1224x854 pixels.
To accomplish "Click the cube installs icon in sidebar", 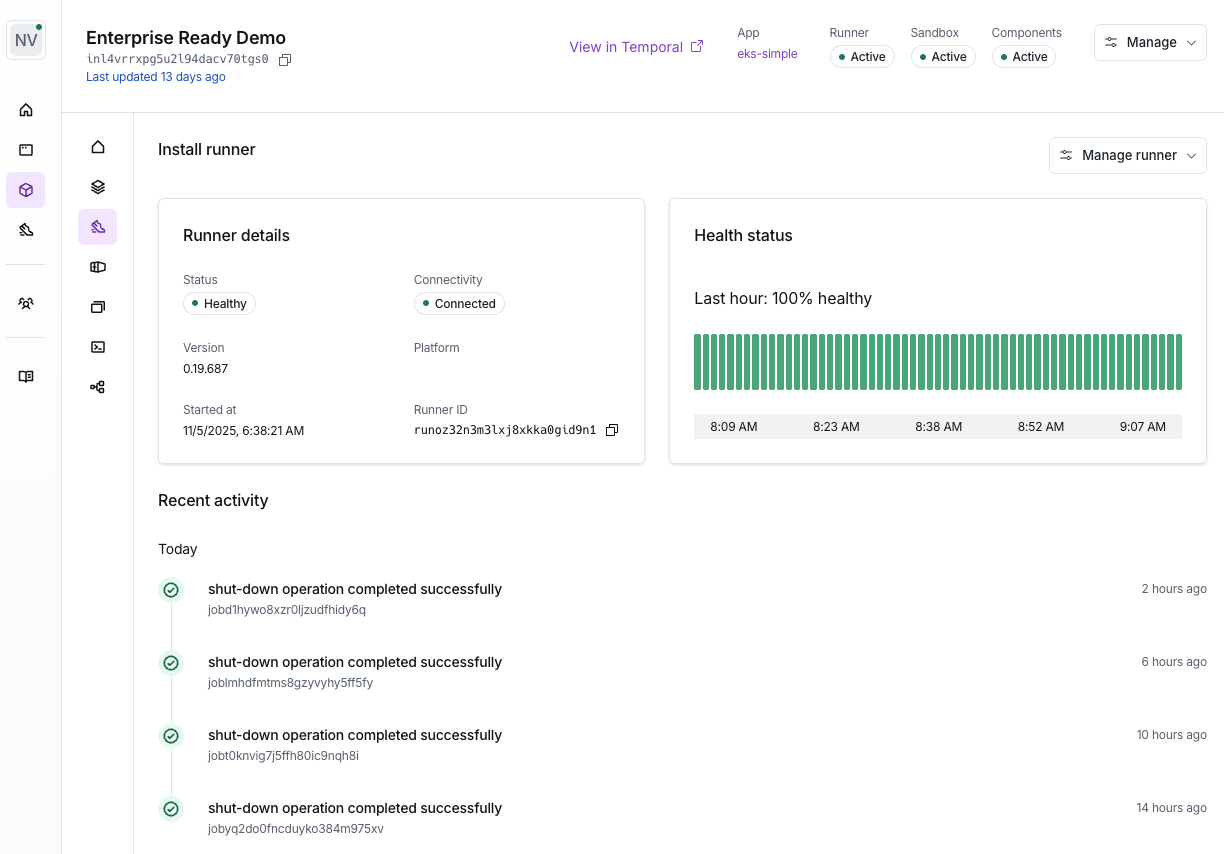I will [x=26, y=190].
